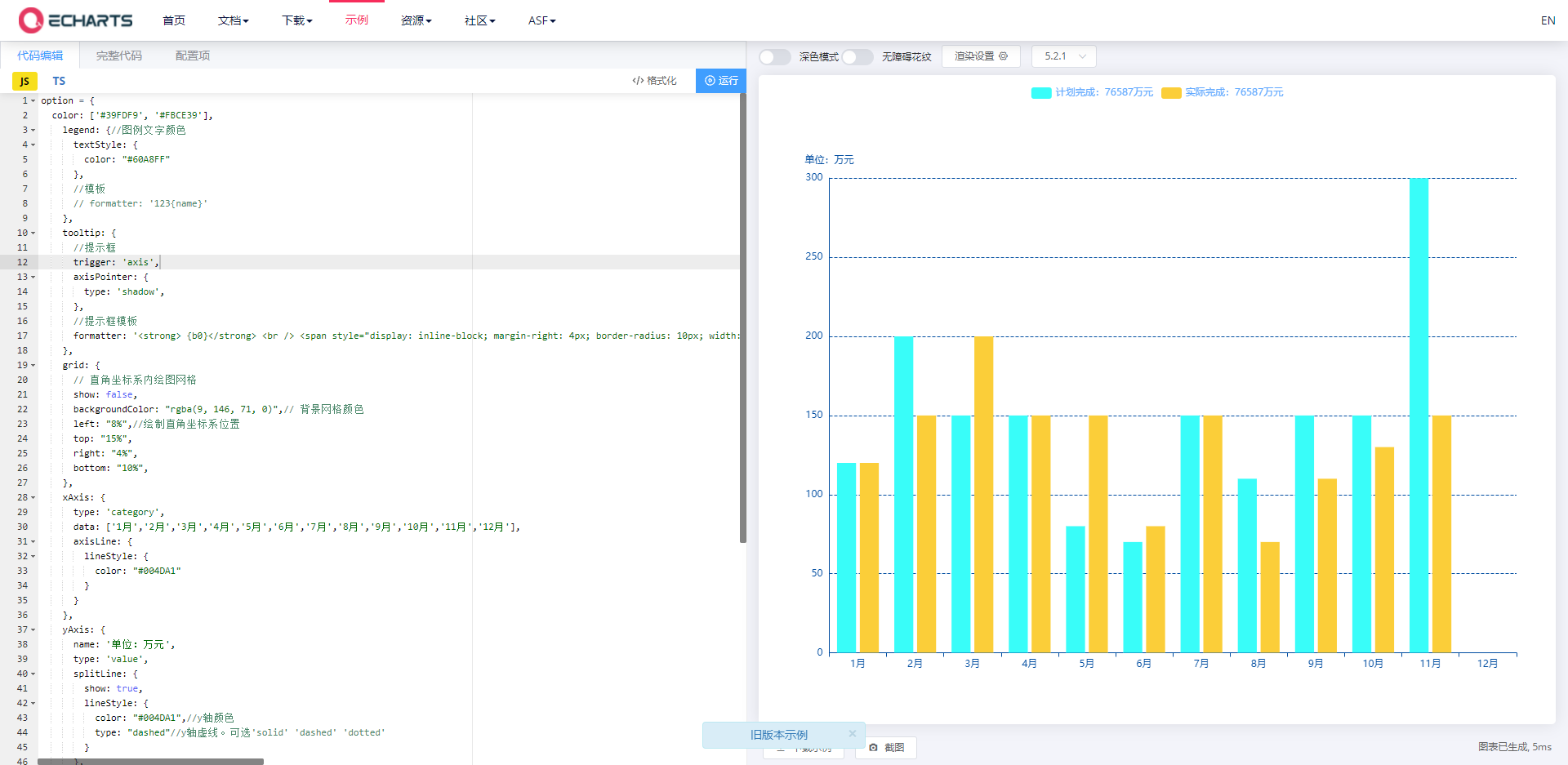This screenshot has height=765, width=1568.
Task: Enable the 深色模式 dark mode toggle
Action: [774, 56]
